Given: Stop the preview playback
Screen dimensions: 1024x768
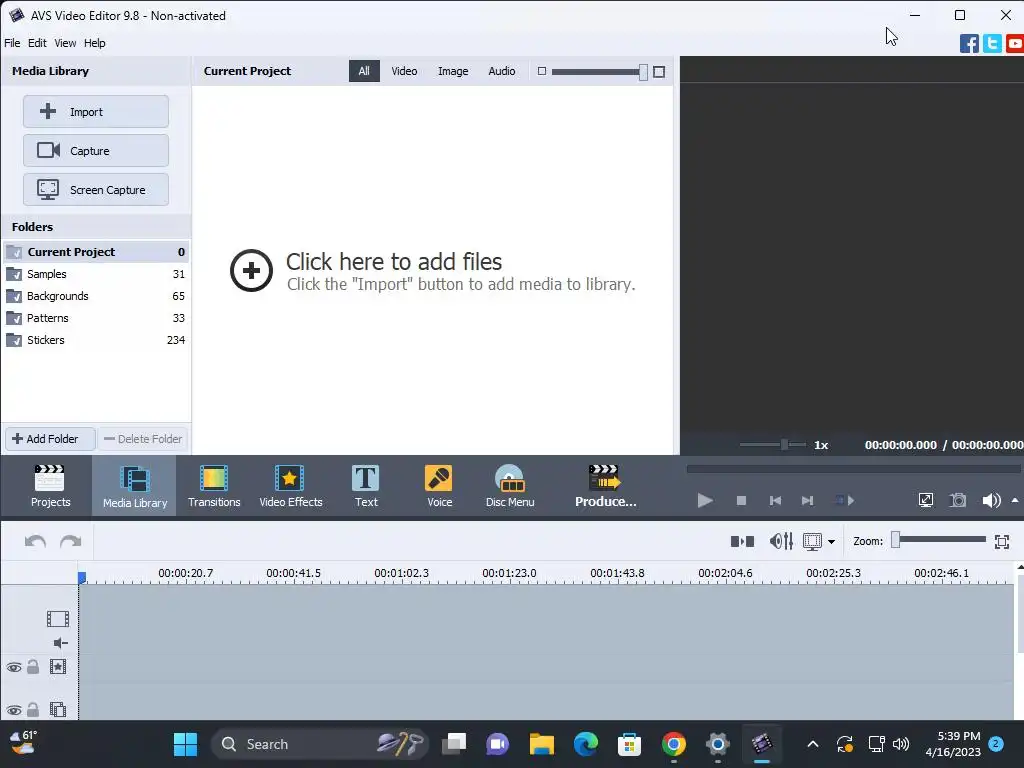Looking at the screenshot, I should tap(741, 501).
